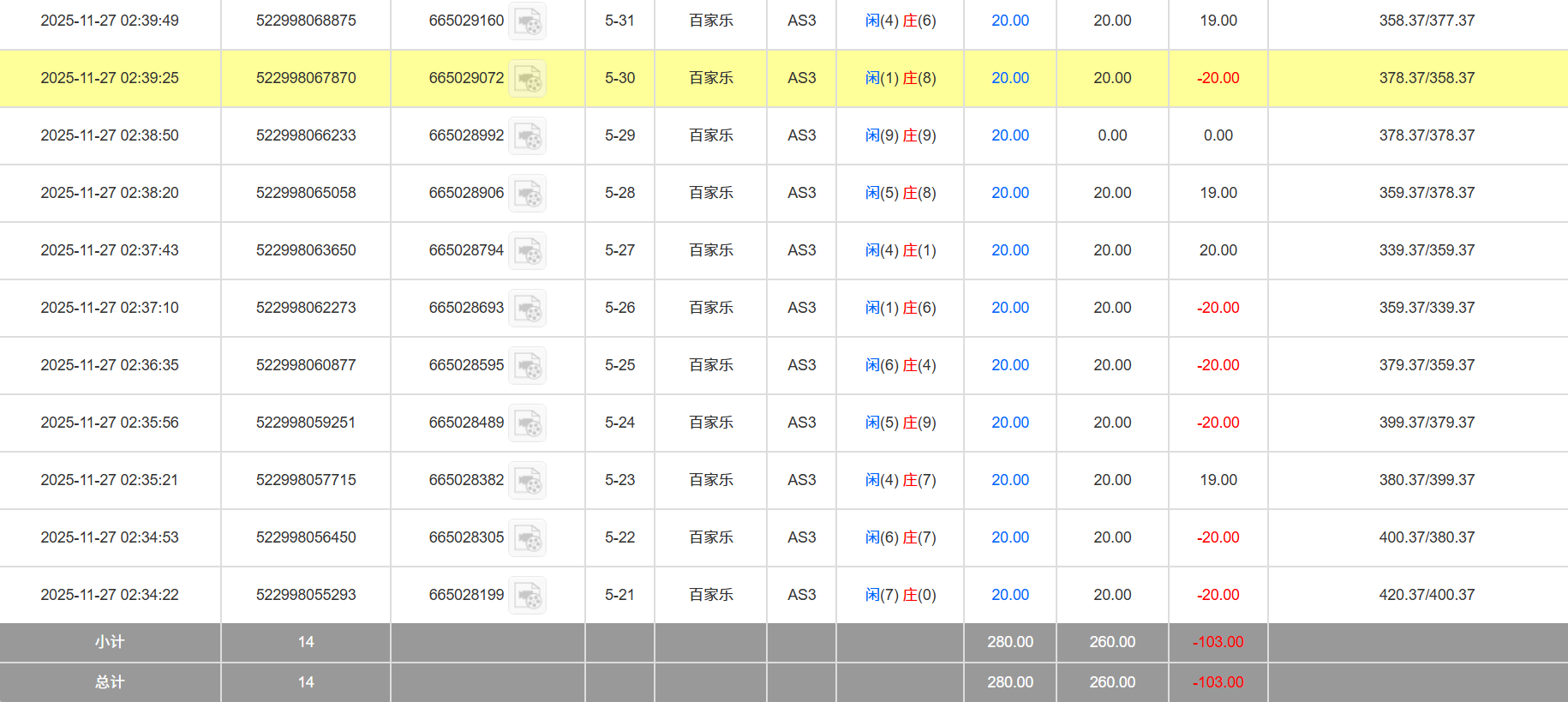
Task: Click blue 20.00 bet amount in row 5-29
Action: coord(1009,135)
